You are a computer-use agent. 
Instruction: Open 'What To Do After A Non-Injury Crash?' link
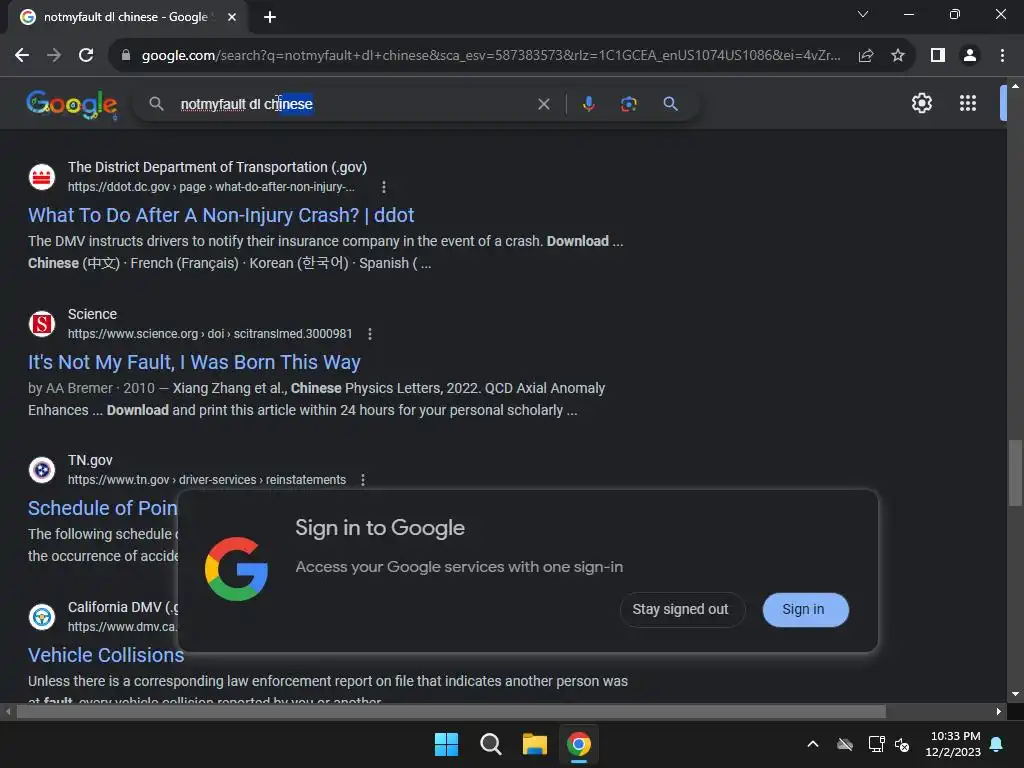pos(221,216)
